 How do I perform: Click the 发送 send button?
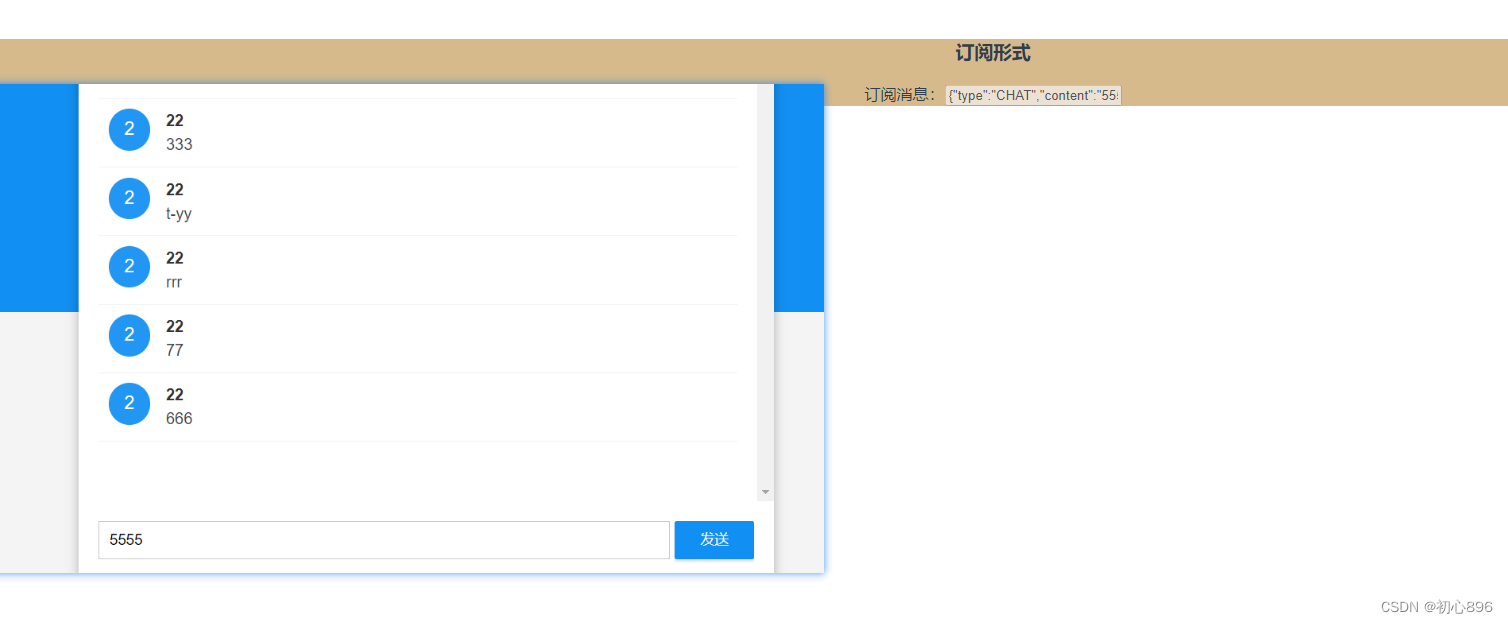tap(713, 540)
